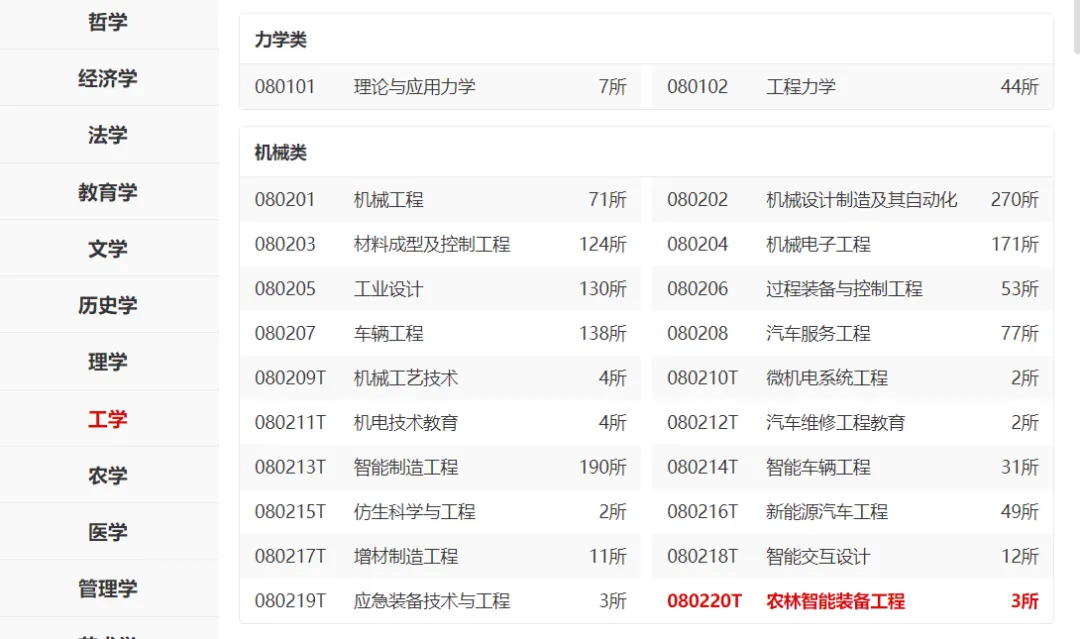Select the 哲学 category in sidebar
The image size is (1080, 639).
(x=108, y=22)
